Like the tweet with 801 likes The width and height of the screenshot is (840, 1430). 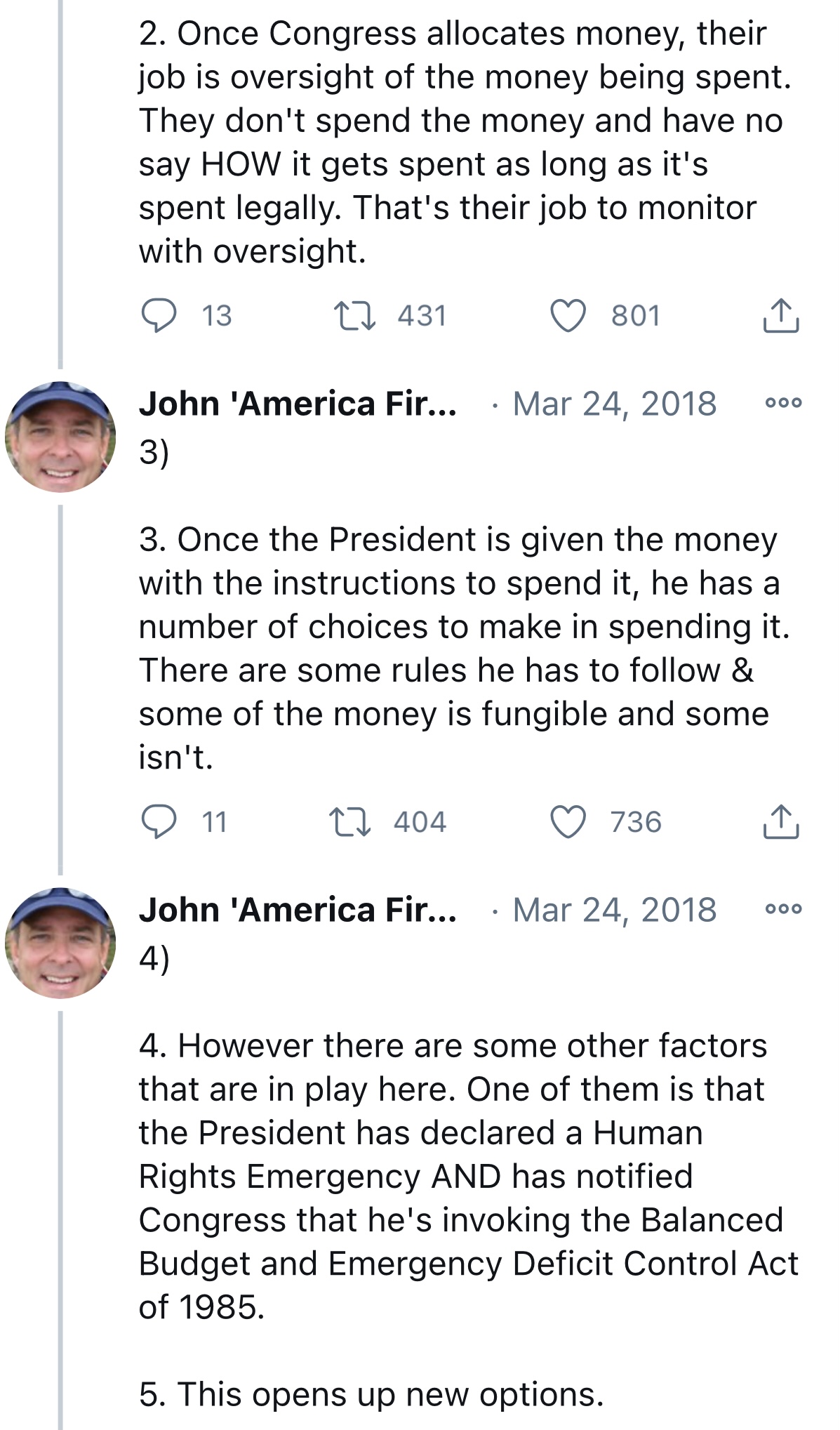pos(567,315)
